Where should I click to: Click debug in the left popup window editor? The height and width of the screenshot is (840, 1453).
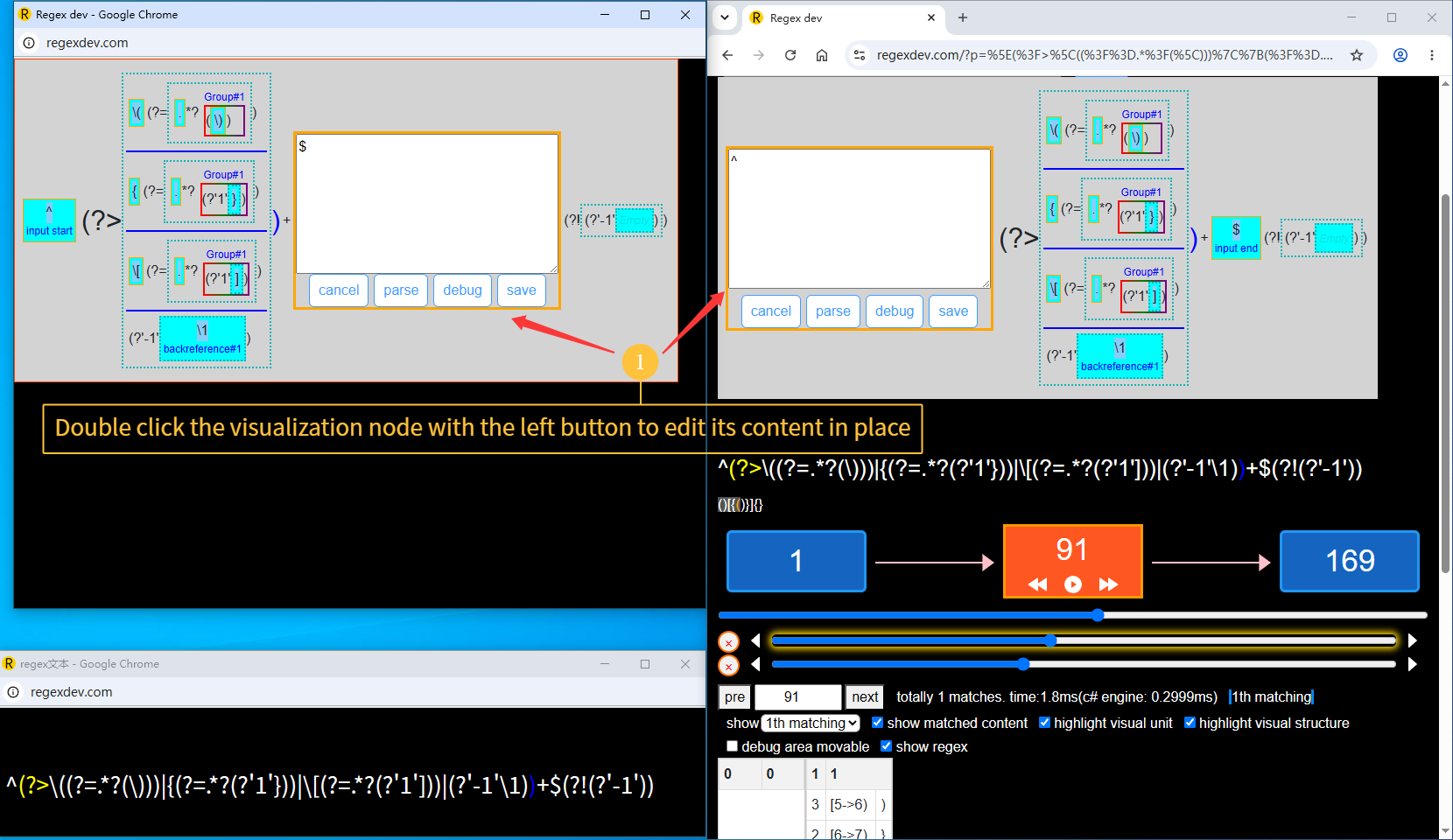pyautogui.click(x=462, y=290)
